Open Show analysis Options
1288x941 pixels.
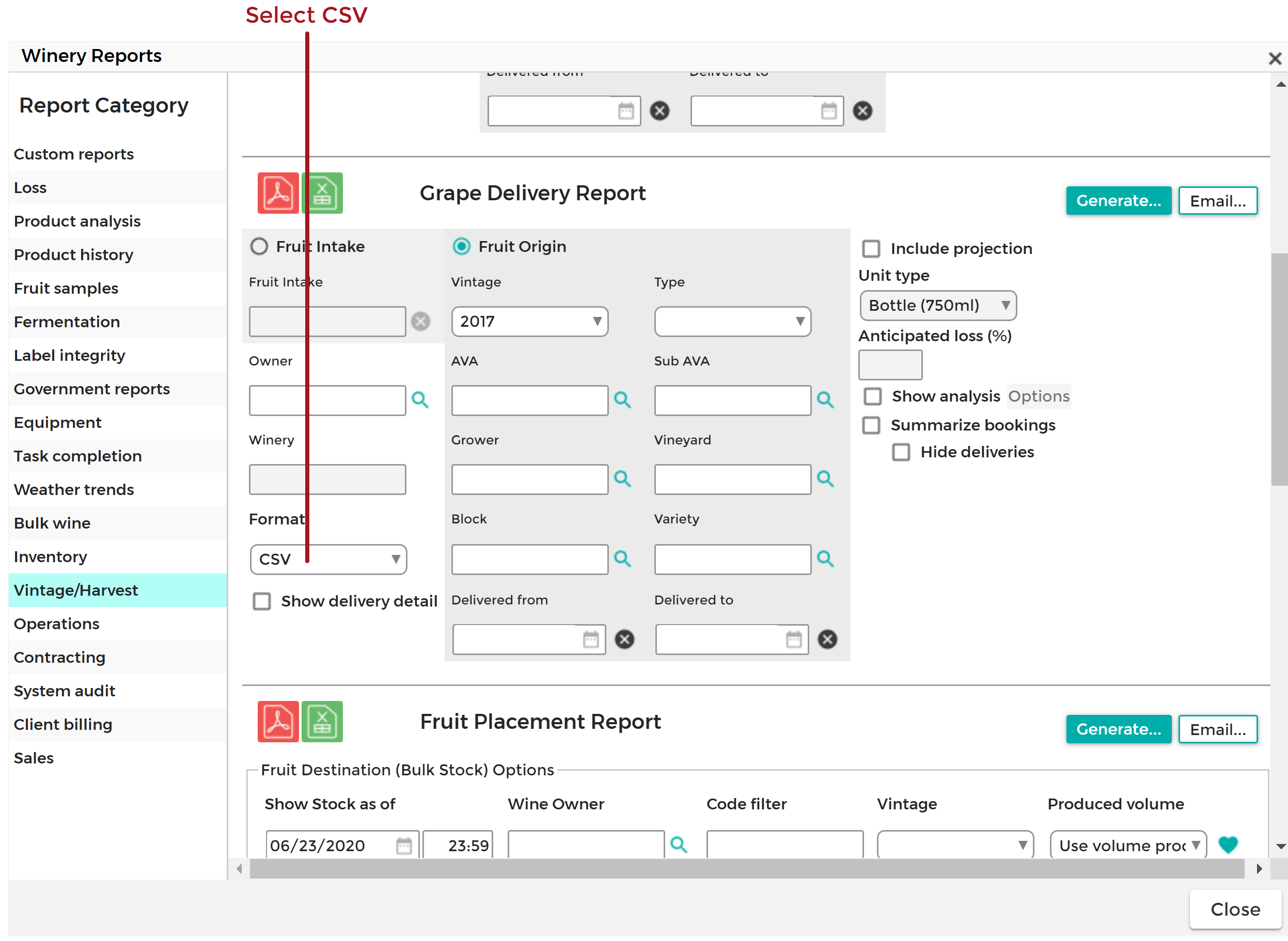tap(1039, 396)
